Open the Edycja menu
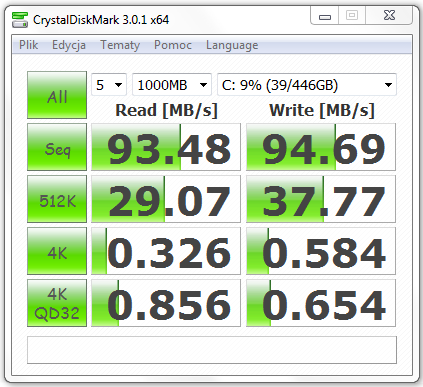The height and width of the screenshot is (387, 423). (69, 45)
